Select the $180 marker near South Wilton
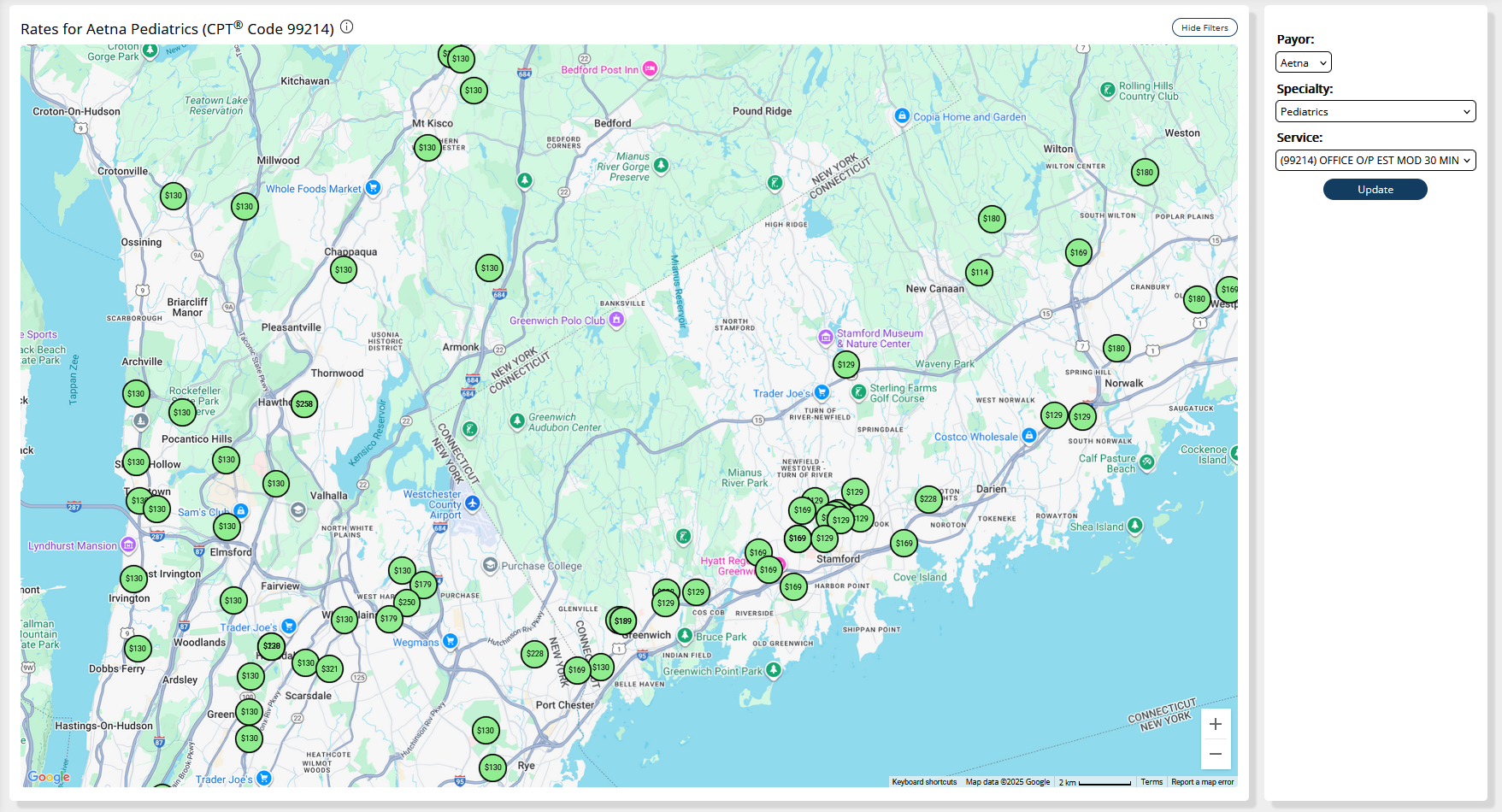The width and height of the screenshot is (1502, 812). [992, 219]
